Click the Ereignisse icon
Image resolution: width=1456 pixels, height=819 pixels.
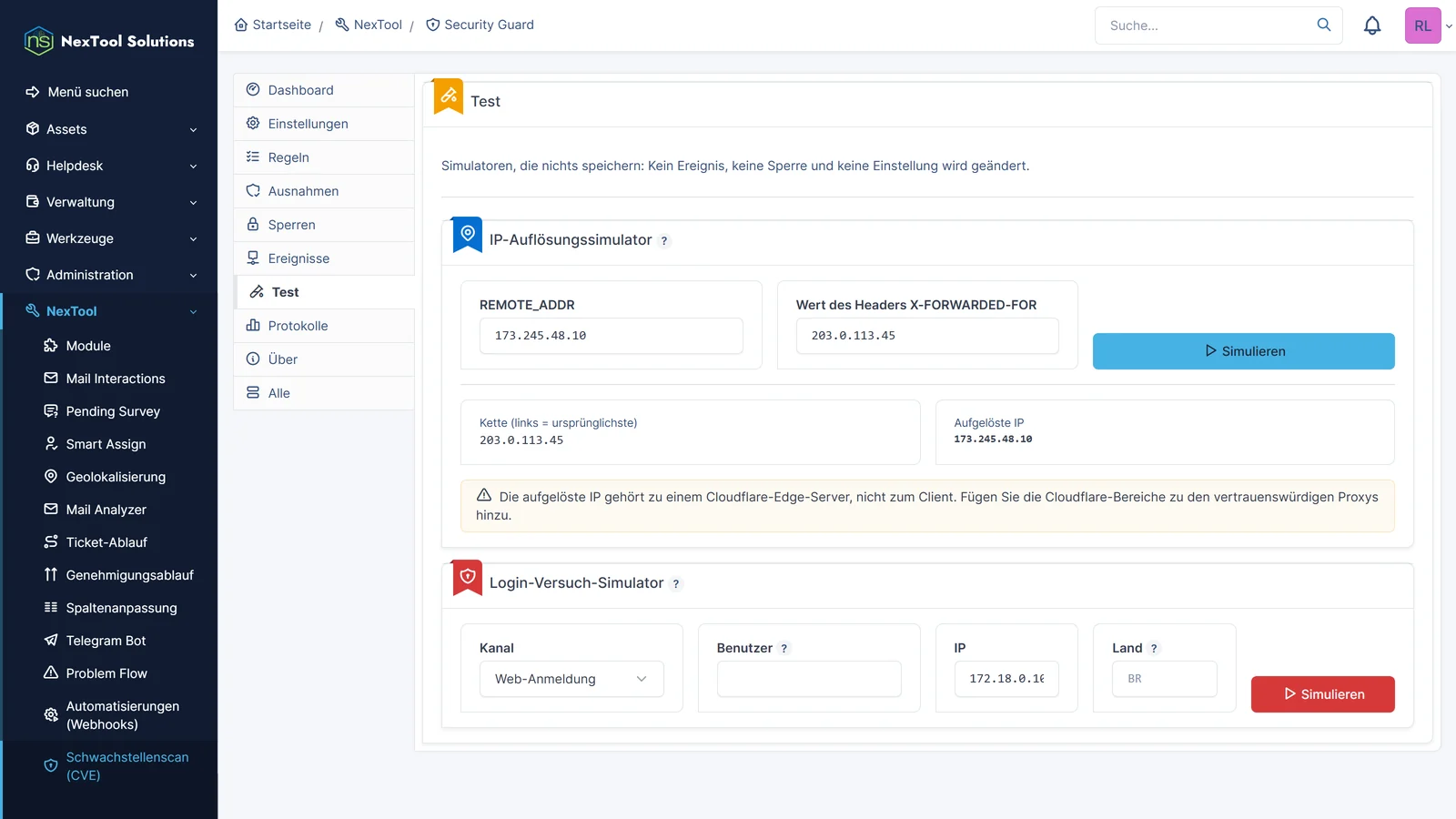click(253, 258)
